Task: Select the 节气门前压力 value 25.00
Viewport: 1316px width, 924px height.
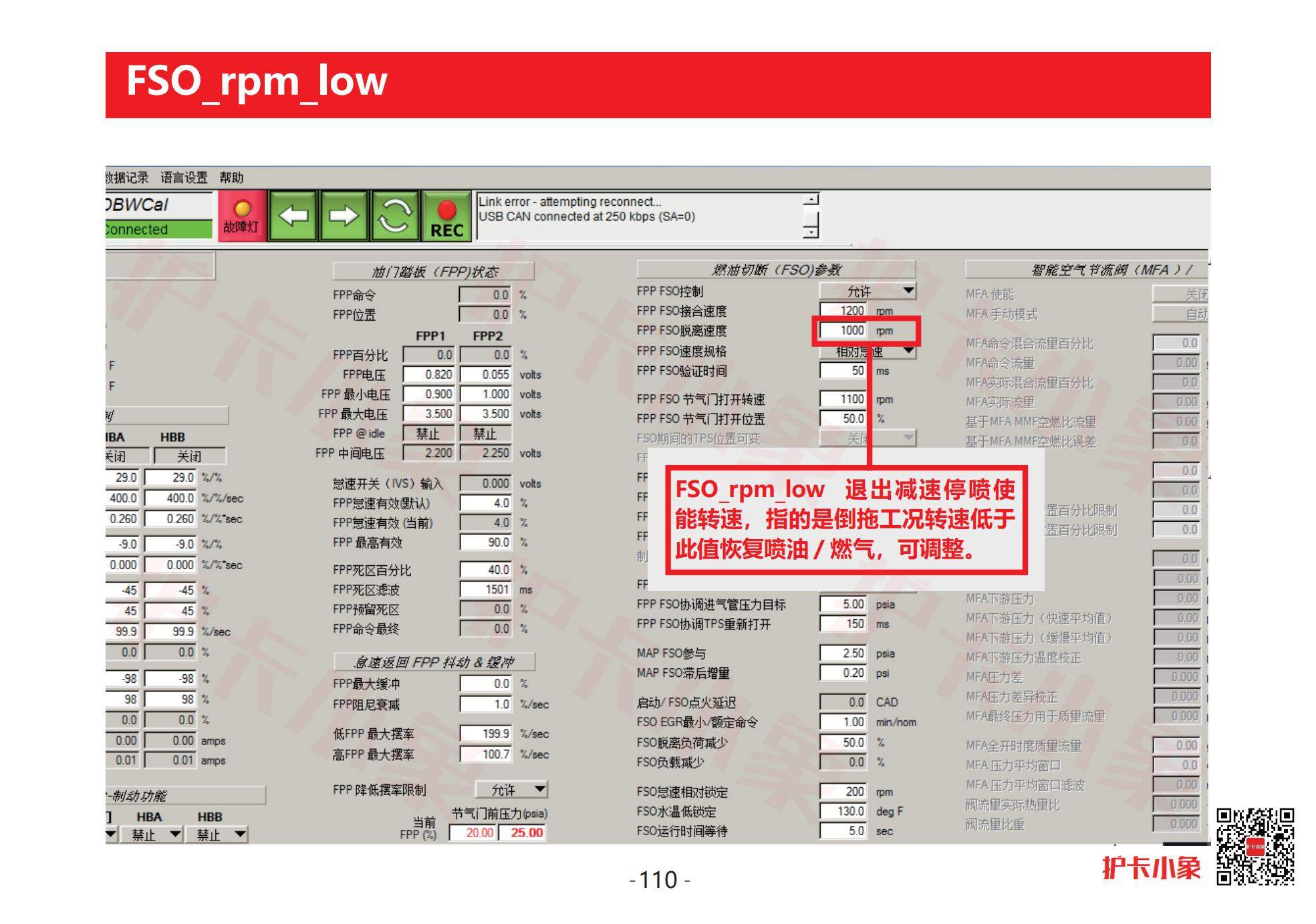Action: click(x=523, y=832)
